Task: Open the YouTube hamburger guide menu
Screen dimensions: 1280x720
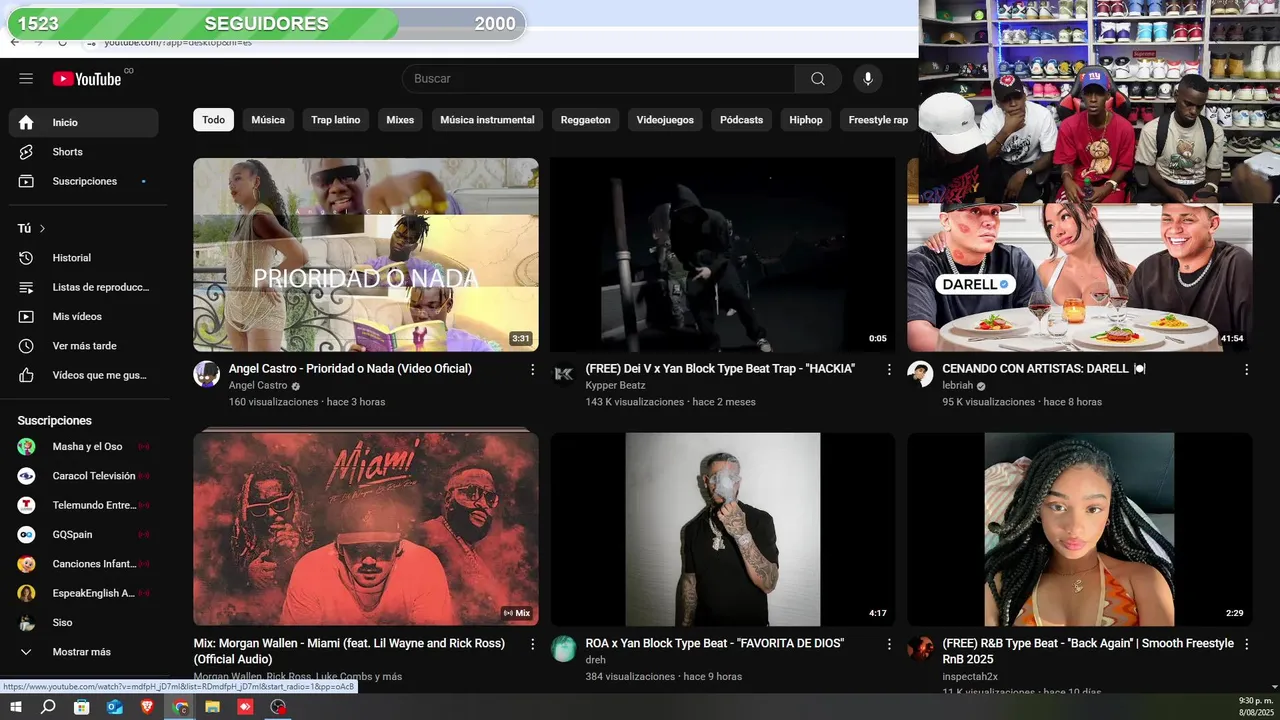Action: coord(26,79)
